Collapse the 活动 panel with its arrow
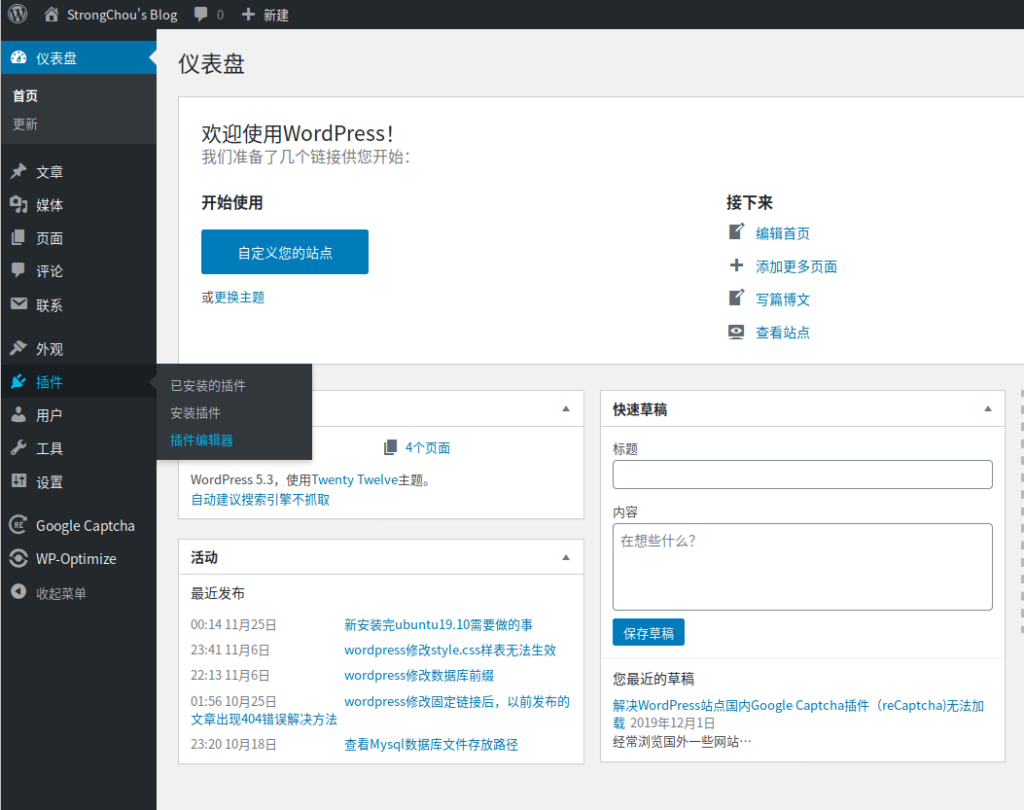 (566, 557)
